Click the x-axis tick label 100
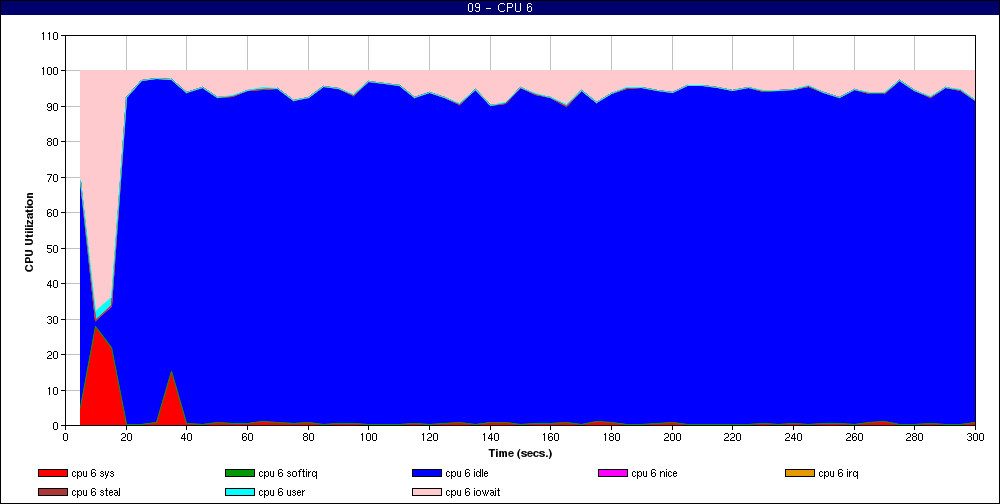Image resolution: width=1000 pixels, height=504 pixels. coord(369,437)
